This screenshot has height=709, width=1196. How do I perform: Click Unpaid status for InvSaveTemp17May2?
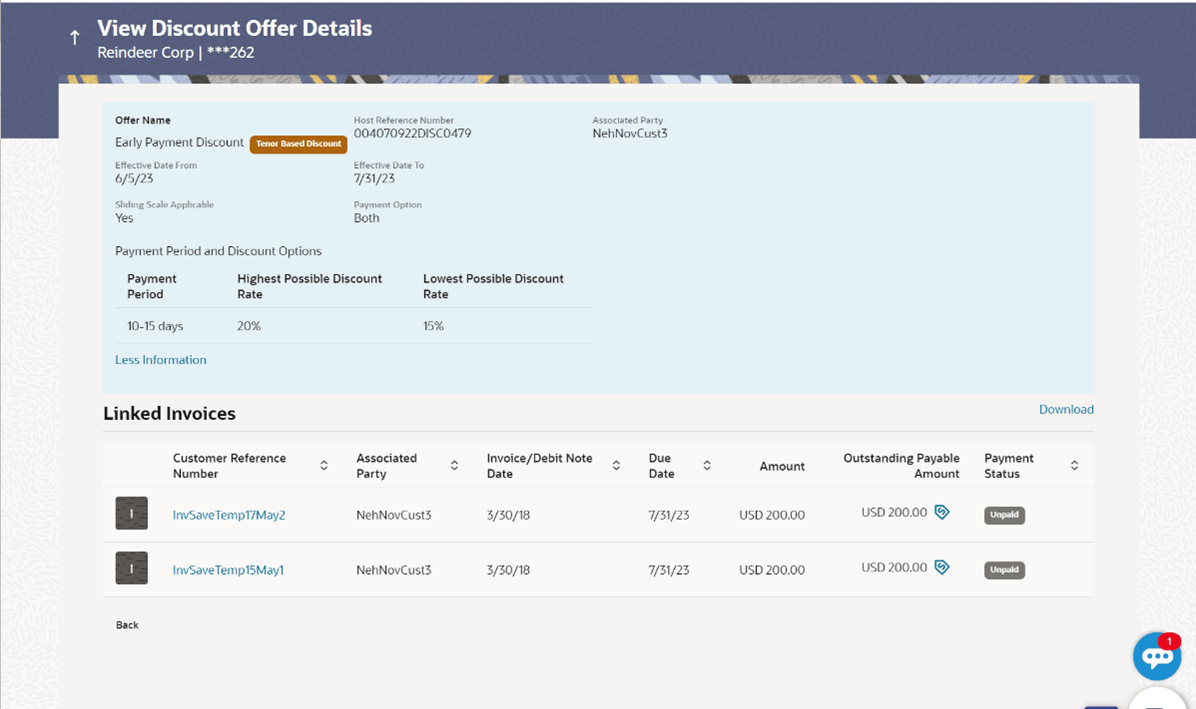tap(1005, 515)
